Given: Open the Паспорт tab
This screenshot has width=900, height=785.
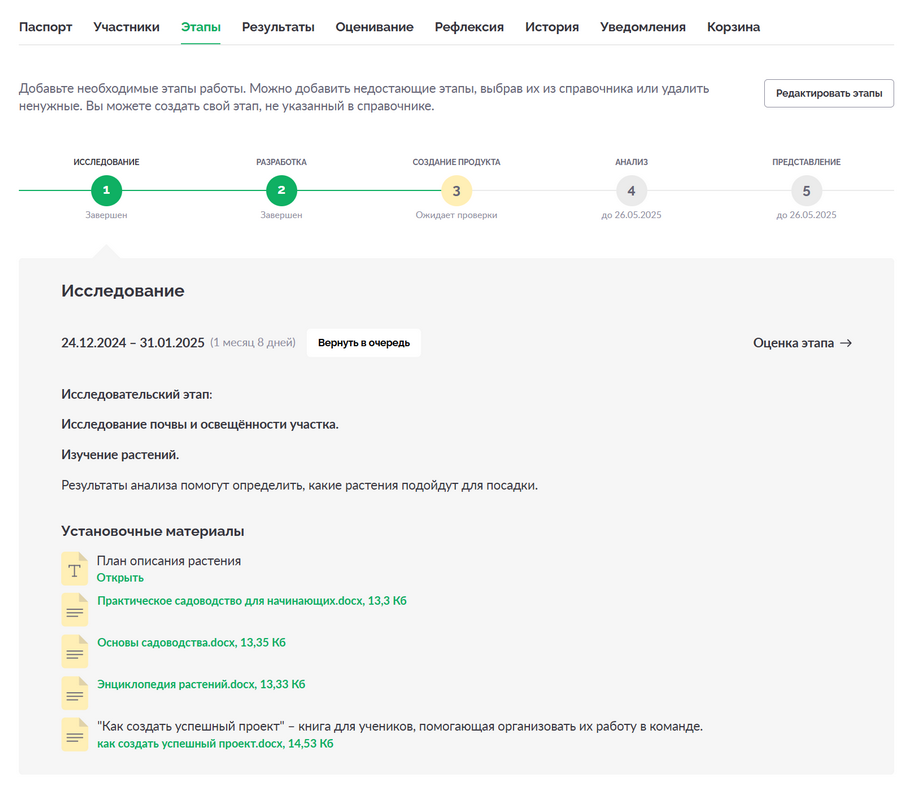Looking at the screenshot, I should pyautogui.click(x=45, y=27).
